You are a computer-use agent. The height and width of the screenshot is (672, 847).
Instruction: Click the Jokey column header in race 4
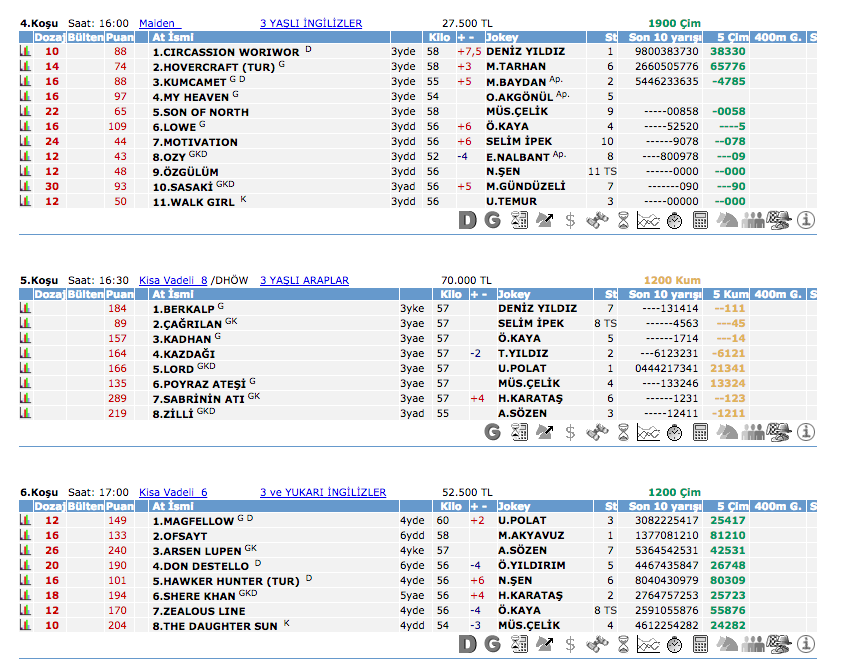(513, 38)
